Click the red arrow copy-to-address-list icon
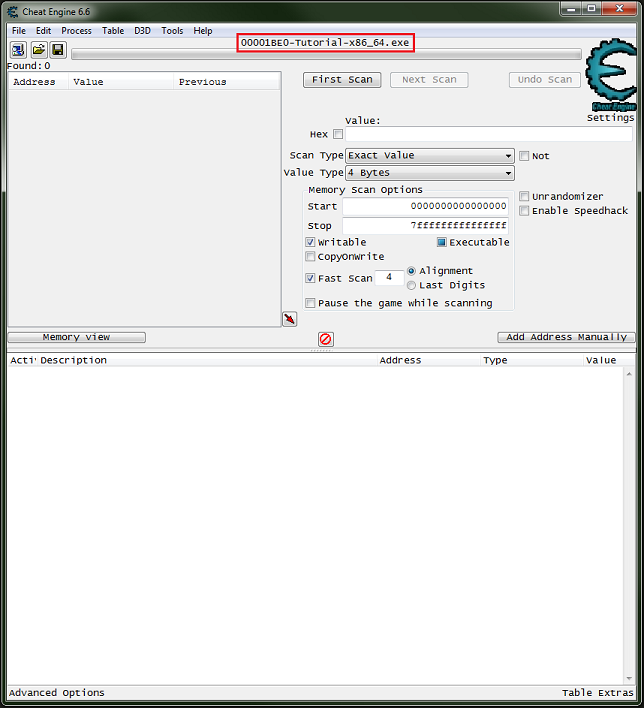The width and height of the screenshot is (644, 708). click(x=289, y=319)
